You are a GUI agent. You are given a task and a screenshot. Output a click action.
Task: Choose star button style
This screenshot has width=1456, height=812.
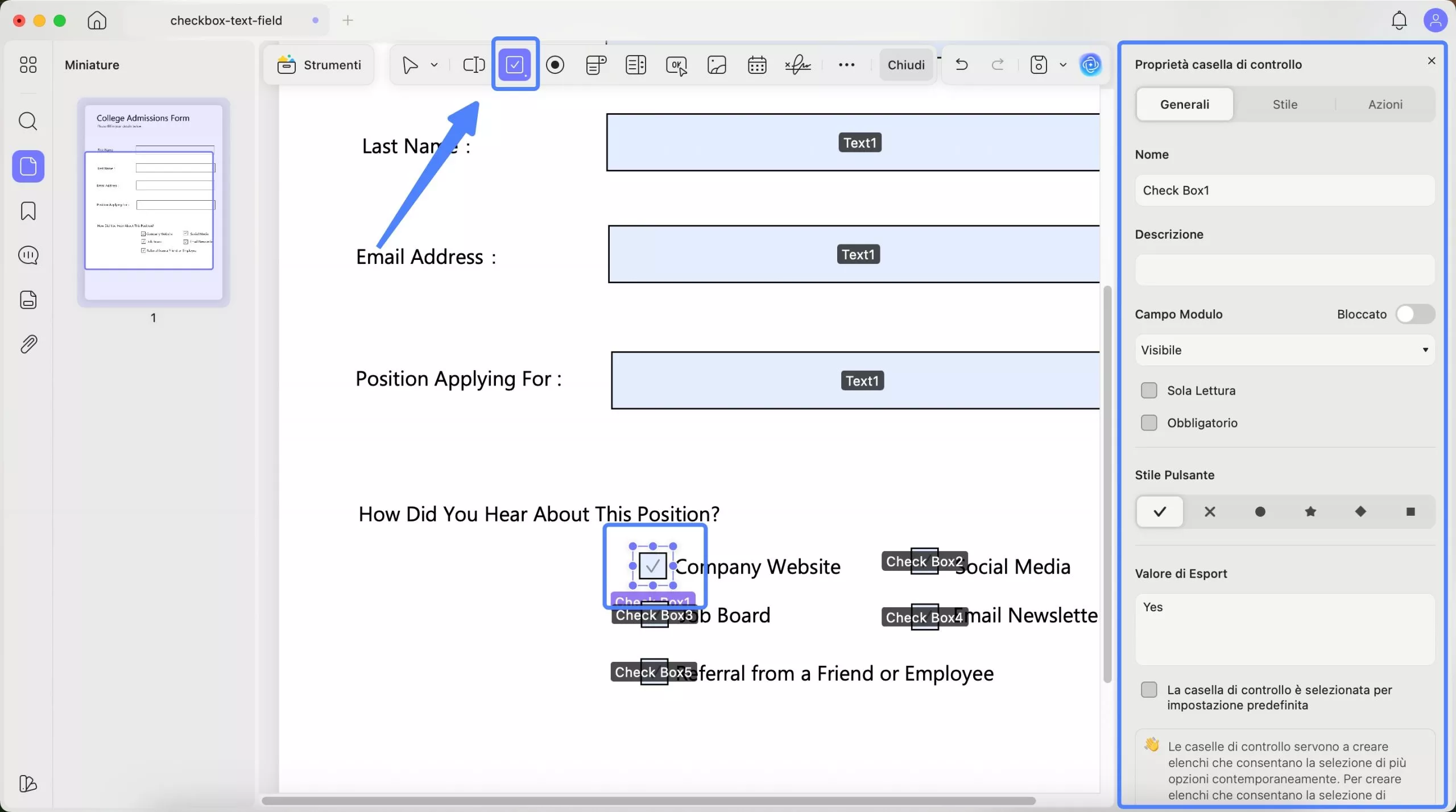coord(1310,512)
